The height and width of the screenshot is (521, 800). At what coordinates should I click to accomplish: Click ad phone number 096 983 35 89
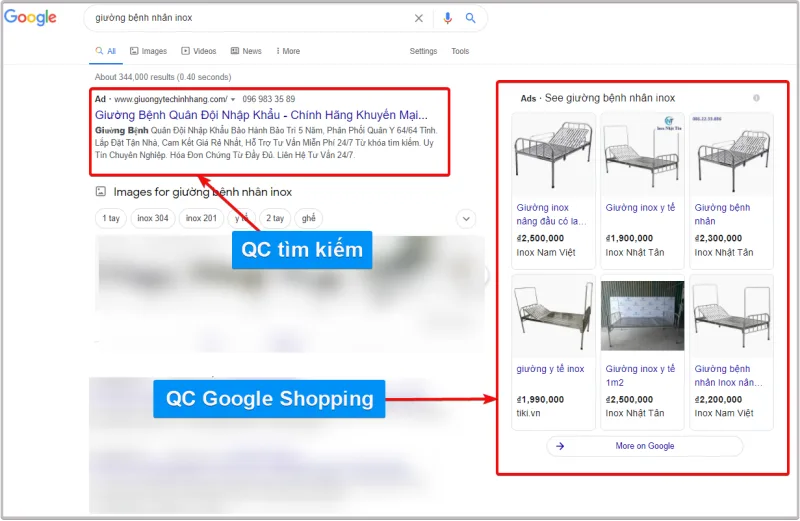[268, 99]
